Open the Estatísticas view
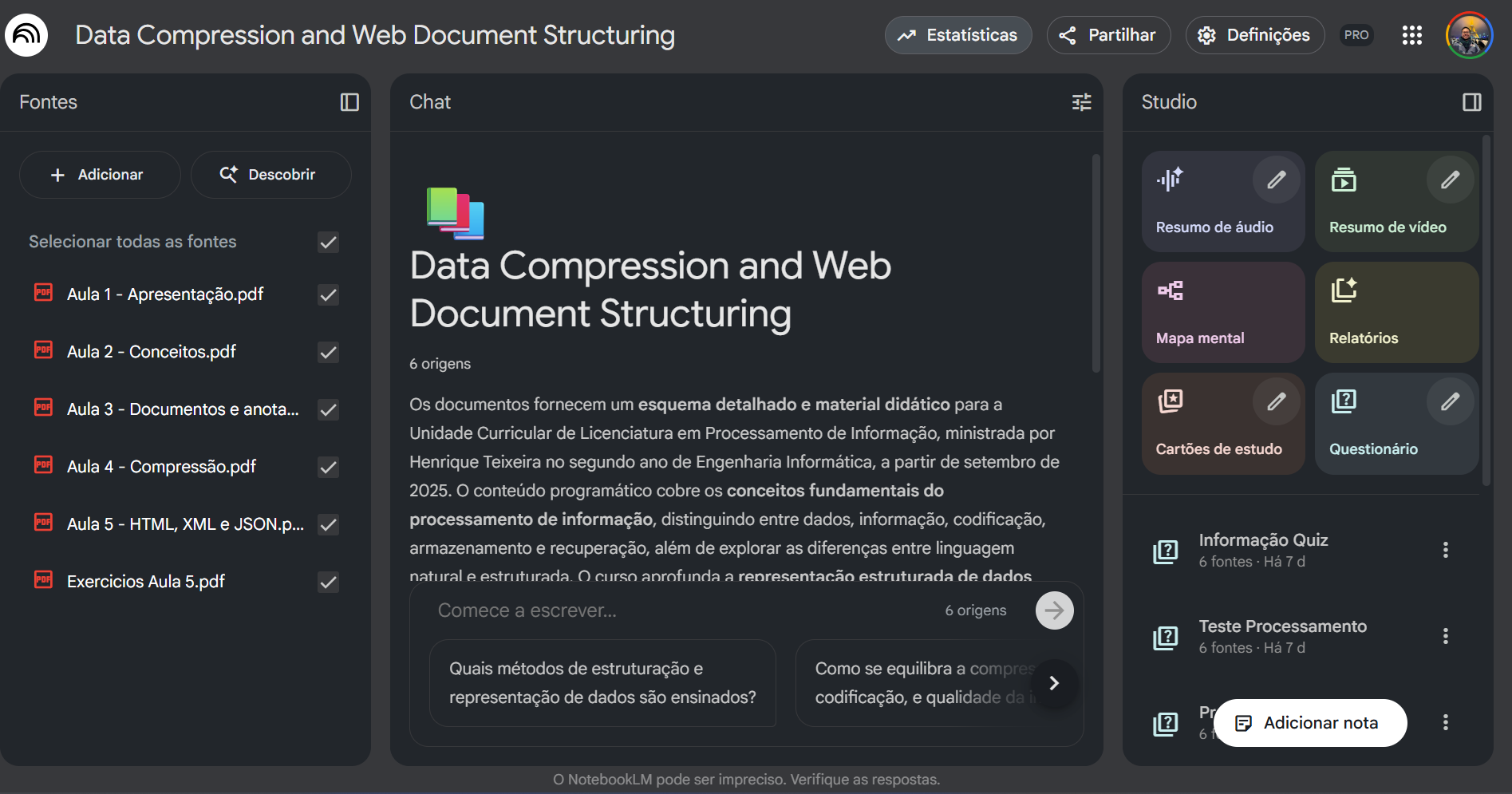This screenshot has height=794, width=1512. click(957, 35)
